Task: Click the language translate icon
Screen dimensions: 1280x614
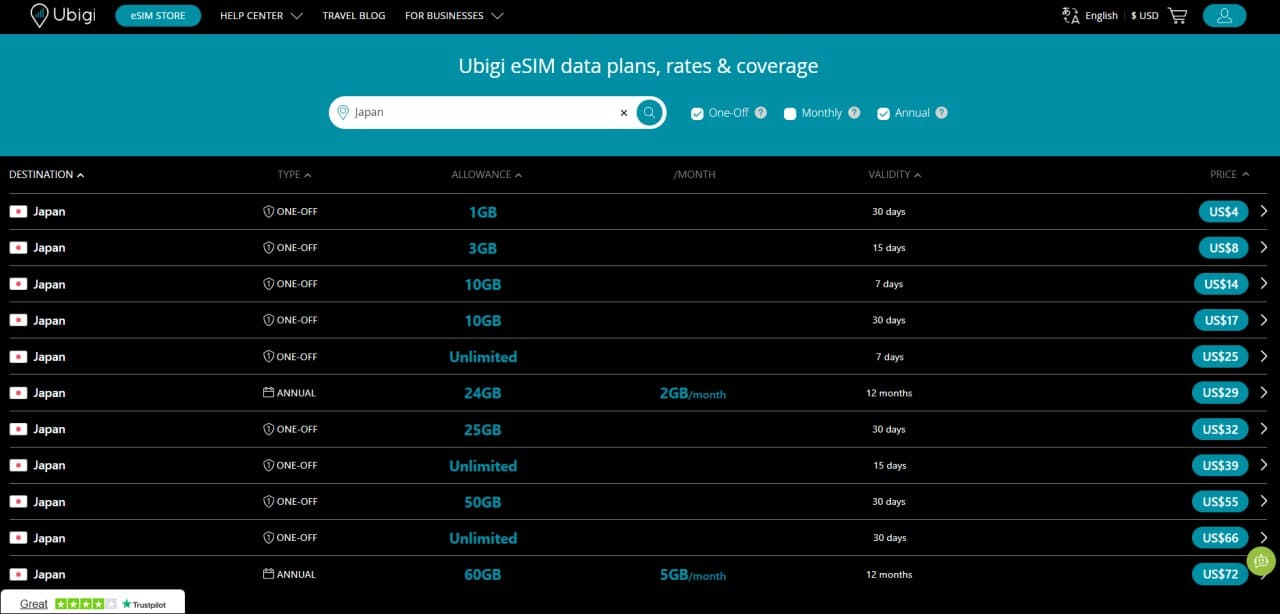Action: point(1070,16)
